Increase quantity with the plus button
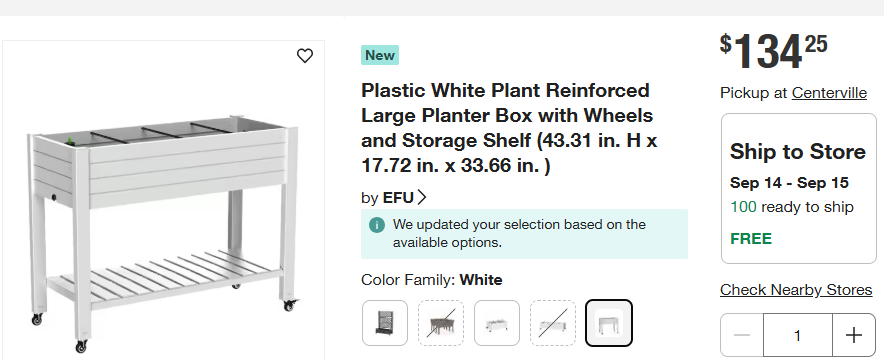Screen dimensions: 884x360 tap(854, 335)
